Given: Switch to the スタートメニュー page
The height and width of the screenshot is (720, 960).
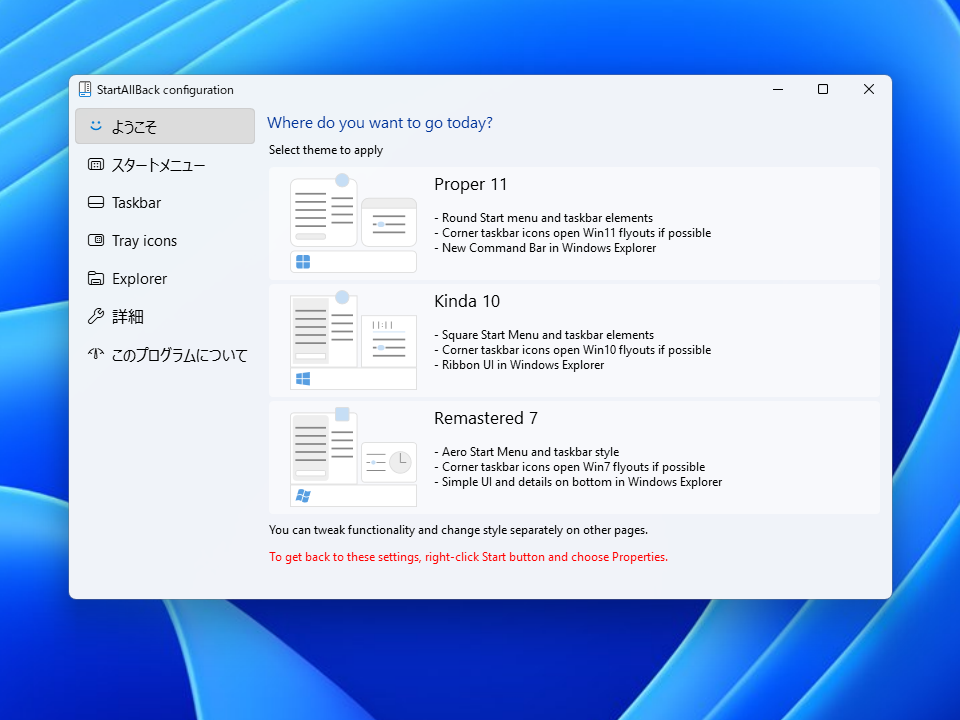Looking at the screenshot, I should click(x=165, y=164).
